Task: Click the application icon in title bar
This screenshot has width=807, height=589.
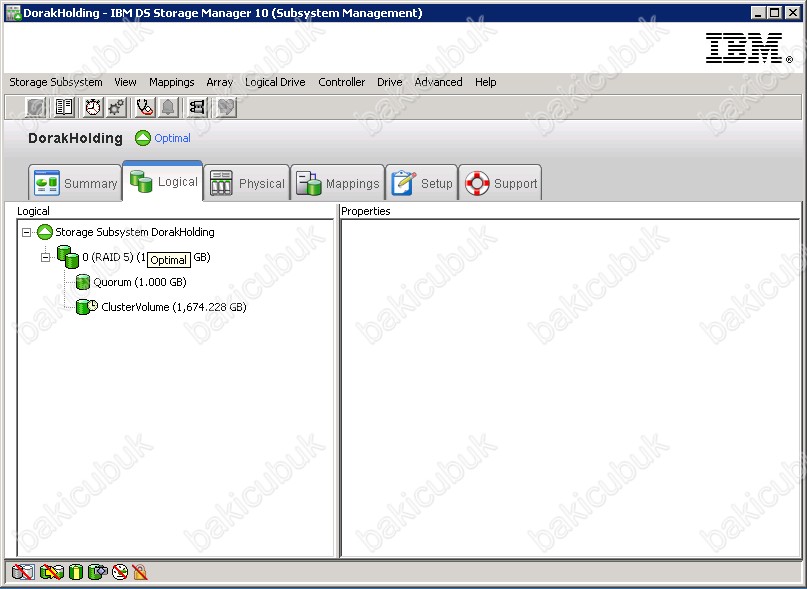Action: (x=13, y=13)
